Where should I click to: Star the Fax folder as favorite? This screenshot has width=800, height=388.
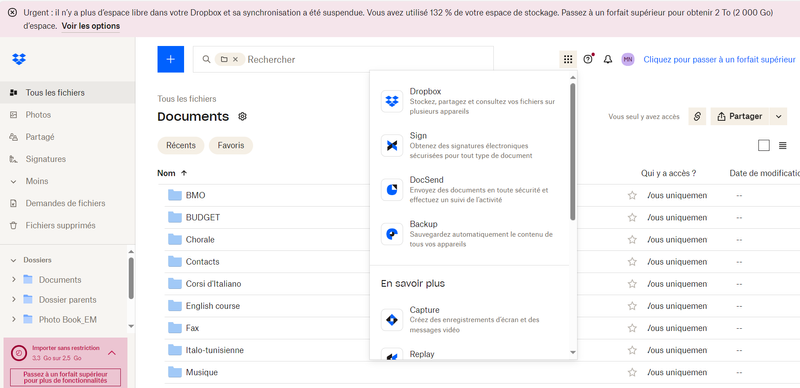[x=632, y=328]
